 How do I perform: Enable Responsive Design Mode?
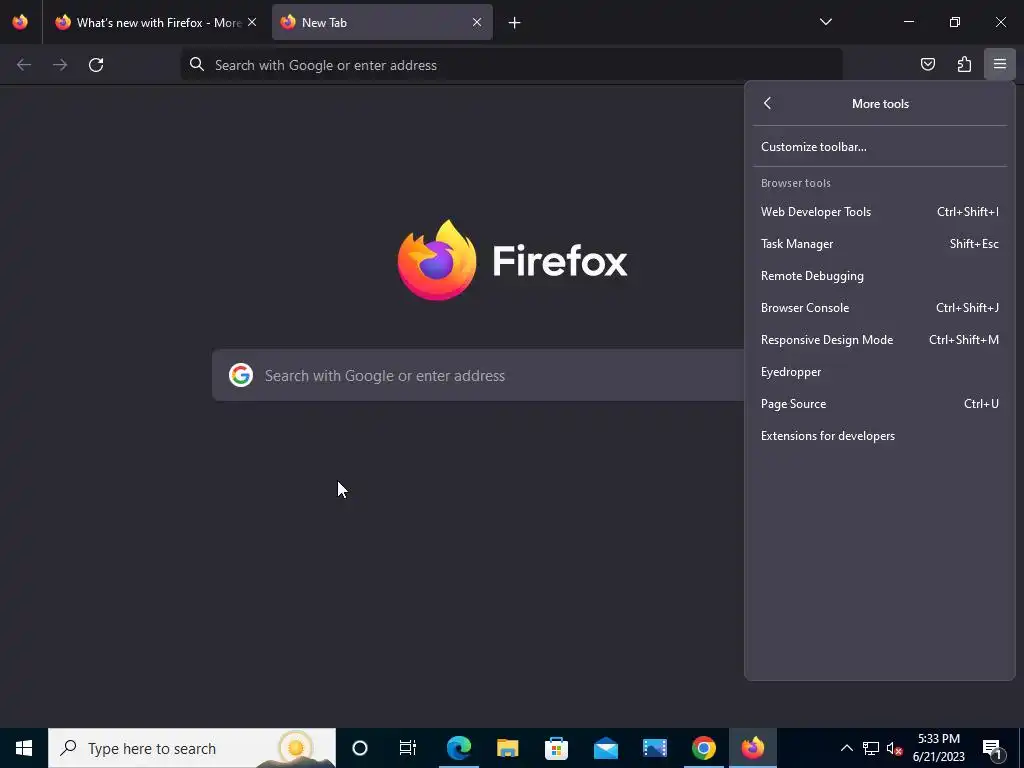pos(880,340)
